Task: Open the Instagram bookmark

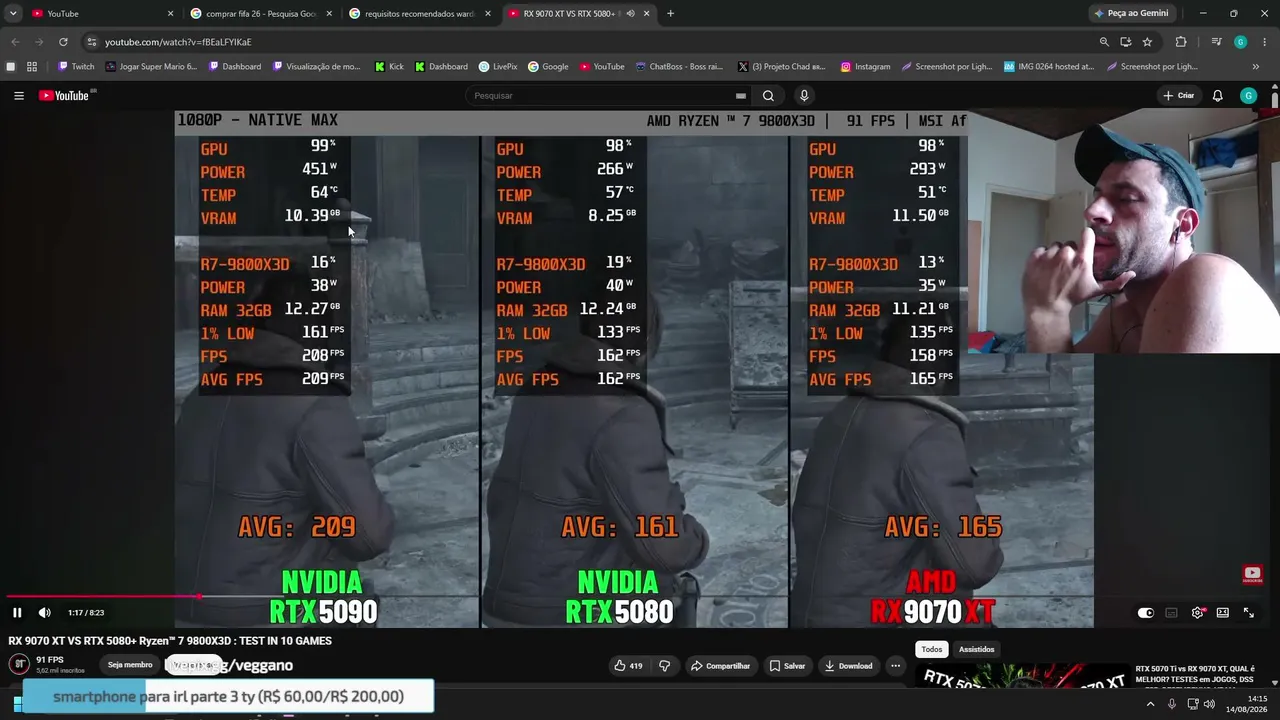Action: point(865,67)
